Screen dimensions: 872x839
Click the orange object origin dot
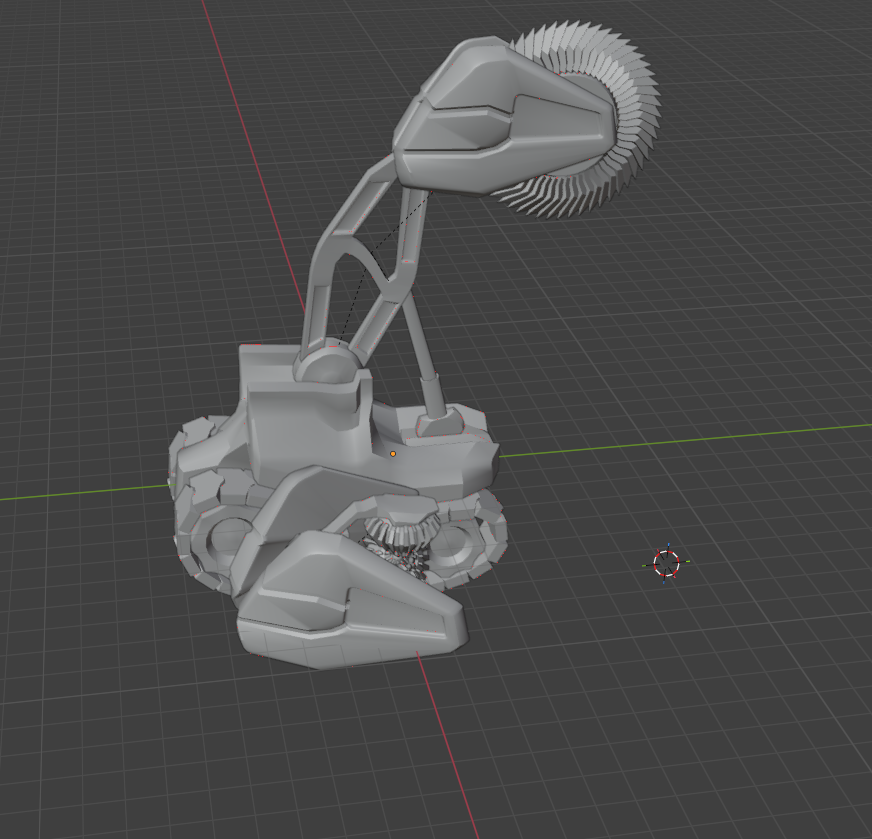(393, 454)
